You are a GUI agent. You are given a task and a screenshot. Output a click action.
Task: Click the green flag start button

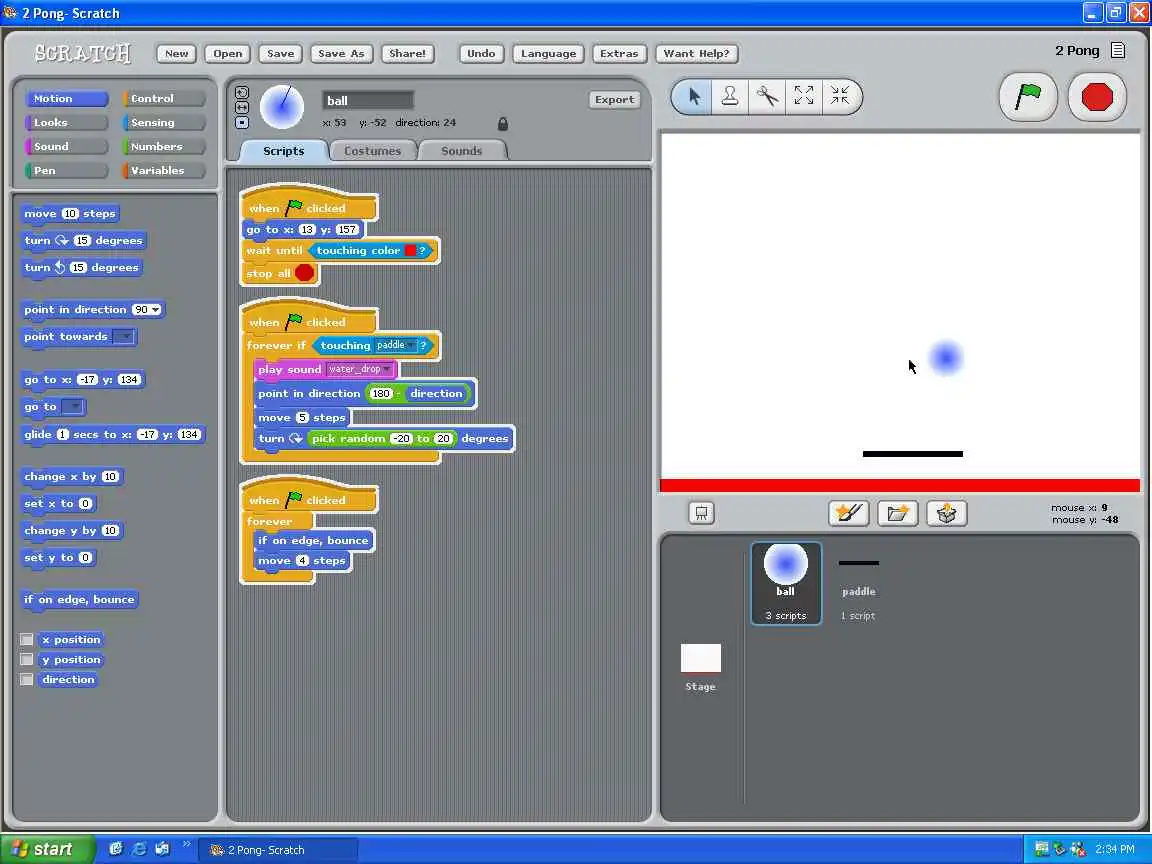[x=1028, y=96]
